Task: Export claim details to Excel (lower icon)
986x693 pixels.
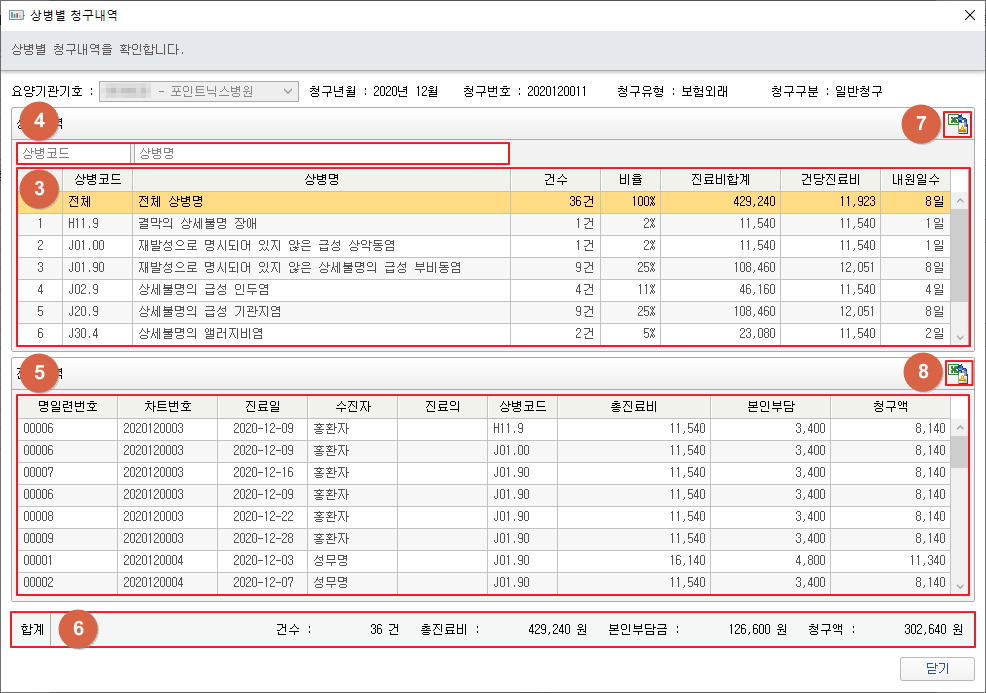Action: 958,373
